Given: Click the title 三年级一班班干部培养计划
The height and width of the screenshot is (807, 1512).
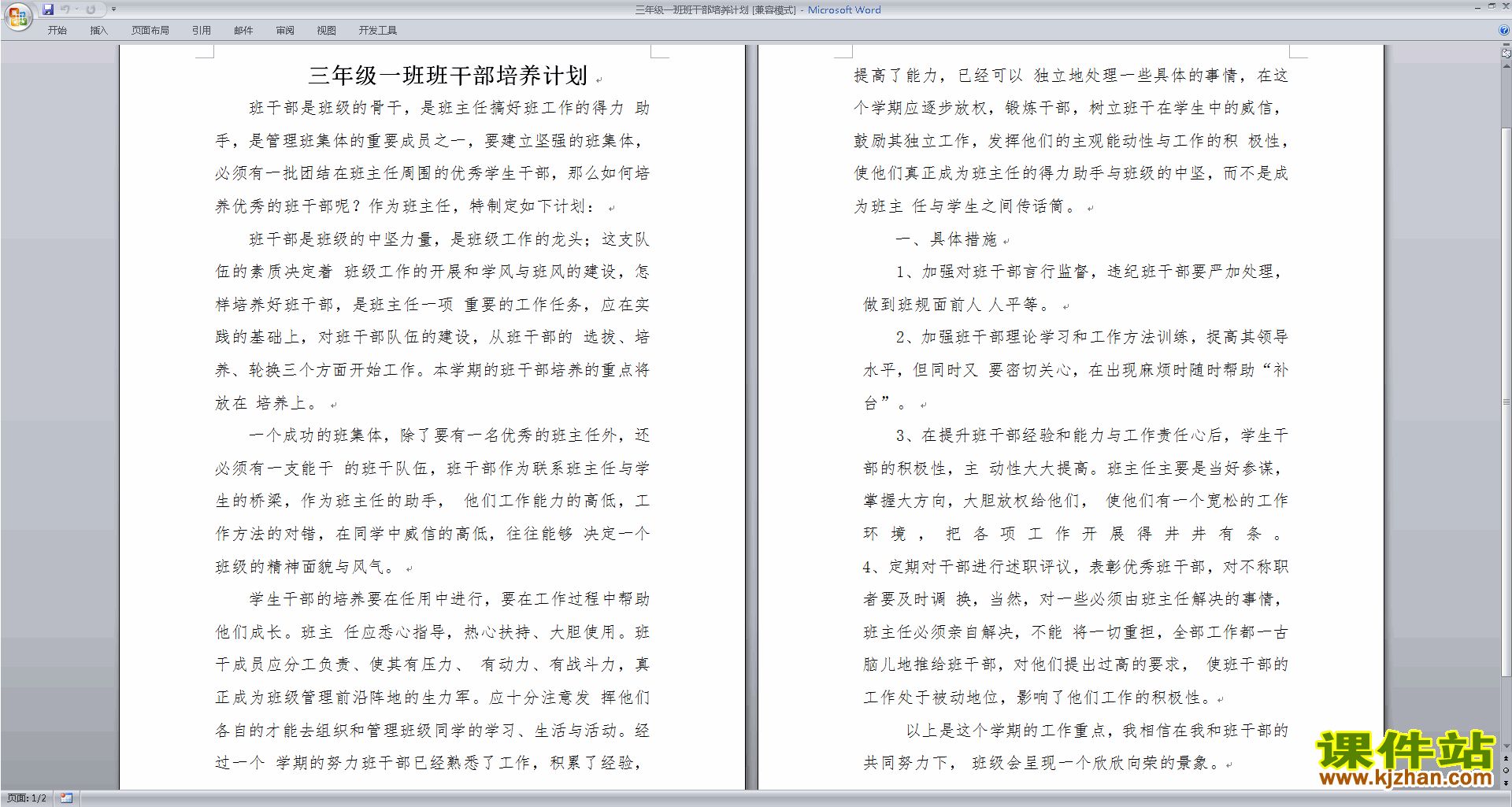Looking at the screenshot, I should coord(448,76).
